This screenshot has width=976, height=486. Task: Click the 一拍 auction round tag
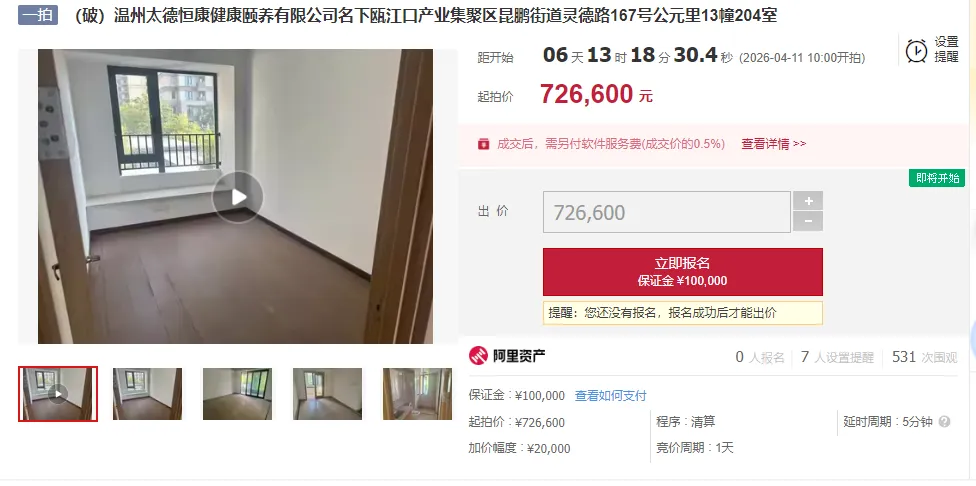(38, 15)
